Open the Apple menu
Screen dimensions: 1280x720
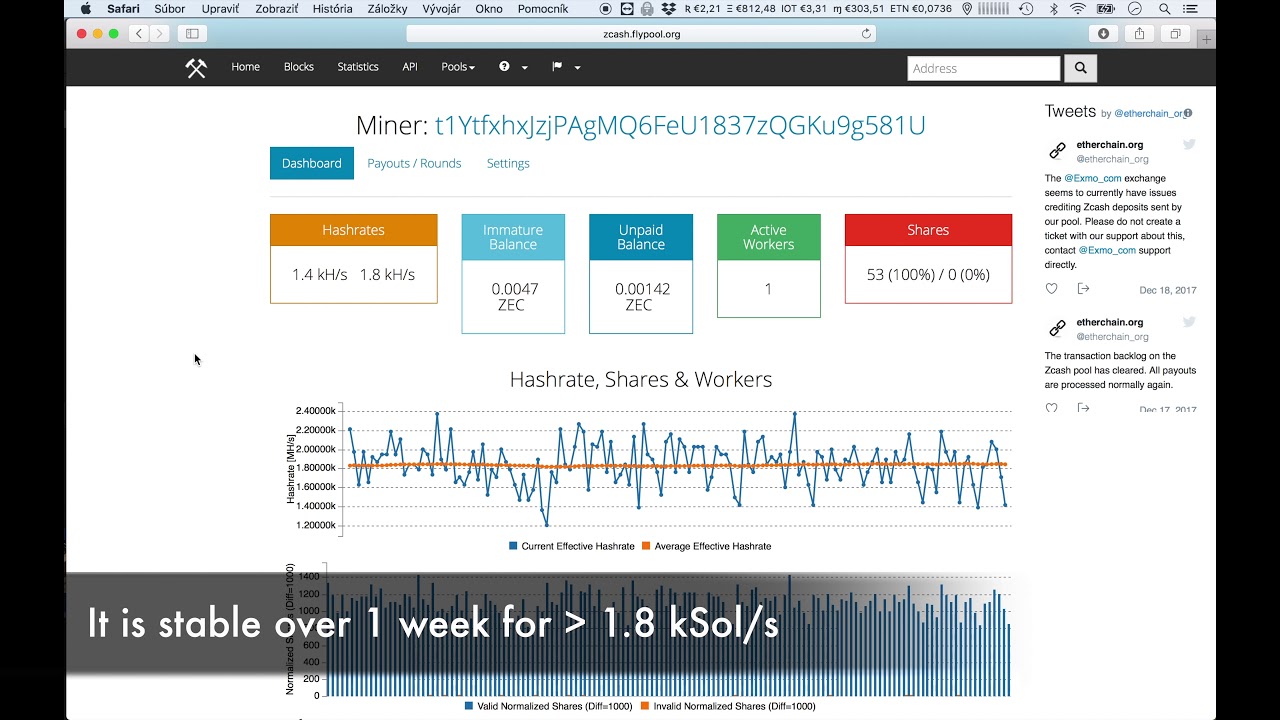tap(85, 9)
